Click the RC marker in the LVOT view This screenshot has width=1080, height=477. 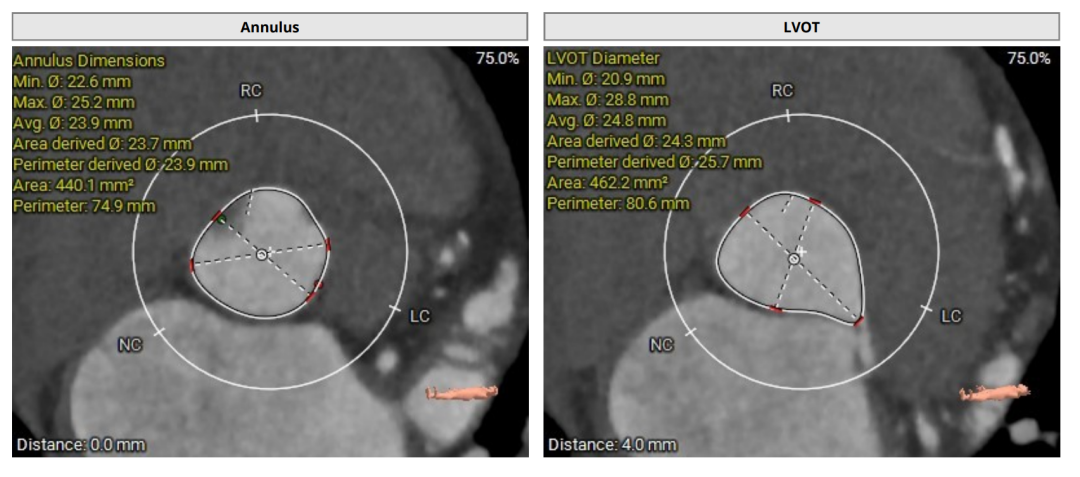(x=782, y=91)
